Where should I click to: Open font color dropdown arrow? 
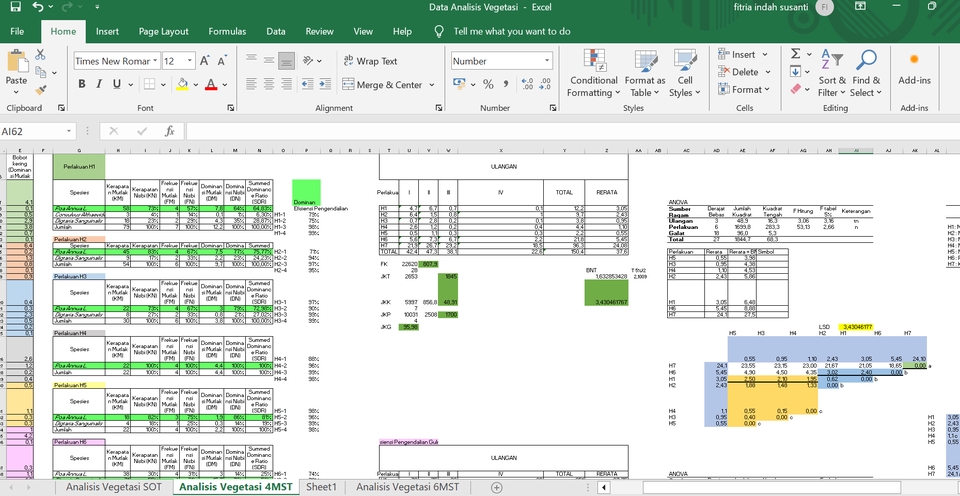[x=225, y=85]
